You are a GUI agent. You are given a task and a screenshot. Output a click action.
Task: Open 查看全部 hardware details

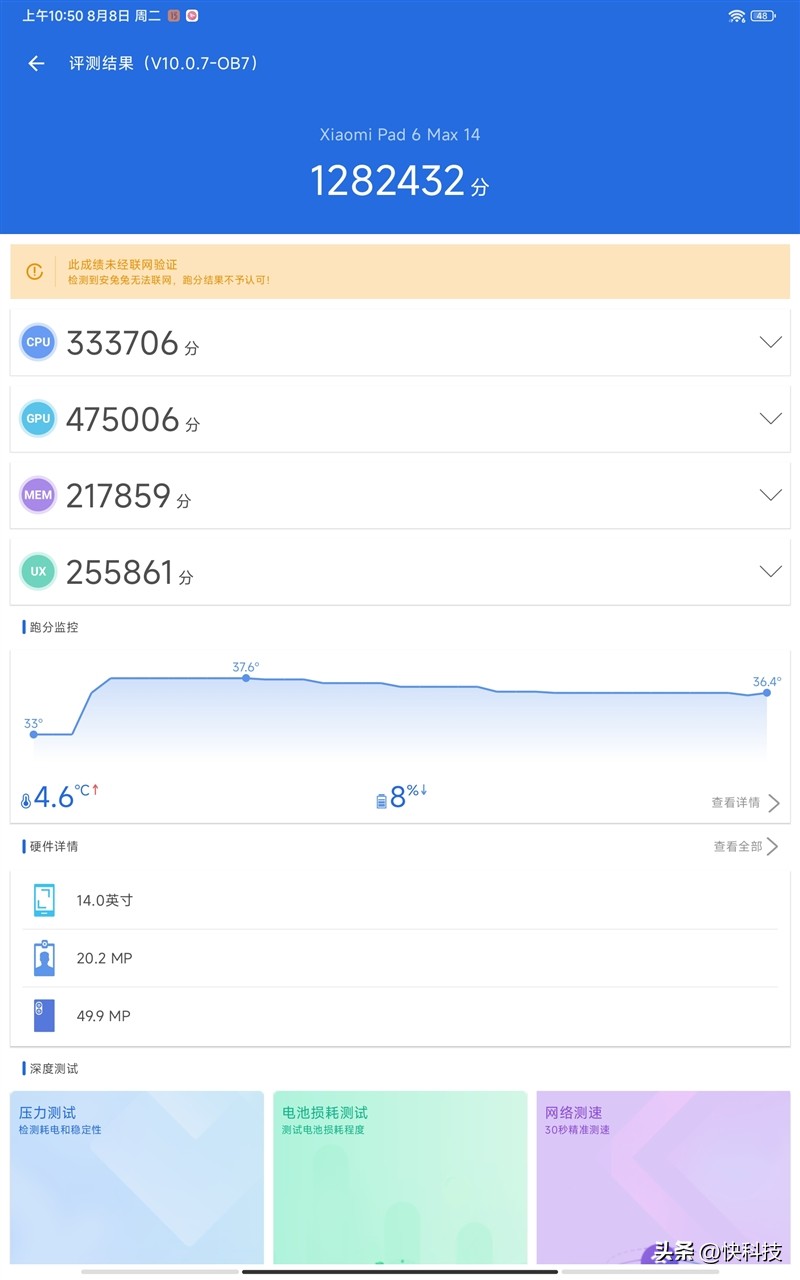[746, 846]
